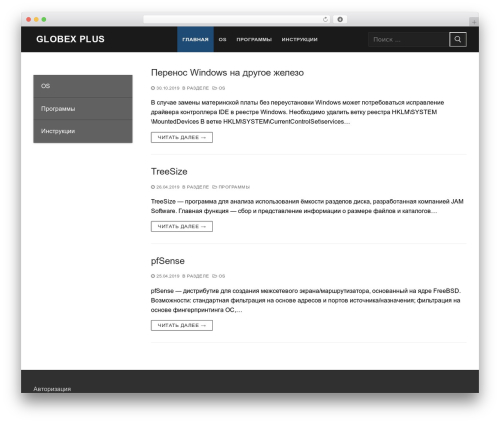The width and height of the screenshot is (500, 423).
Task: Click Читать далее under the Windows post
Action: (182, 137)
